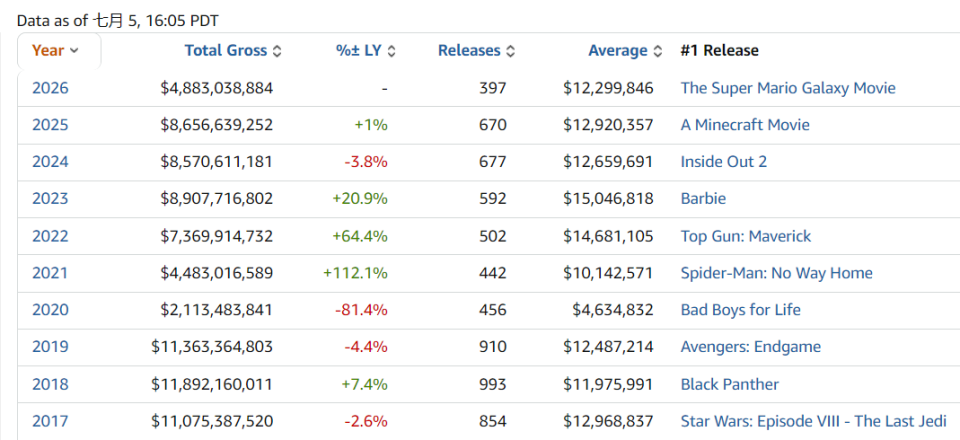Open Avengers: Endgame link

tap(751, 347)
